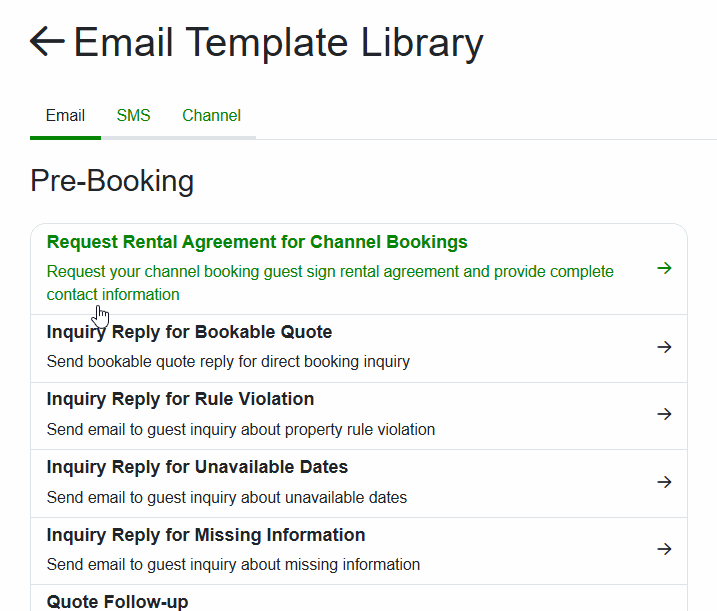Click the Email Template Library page title
Viewport: 717px width, 611px height.
click(278, 43)
